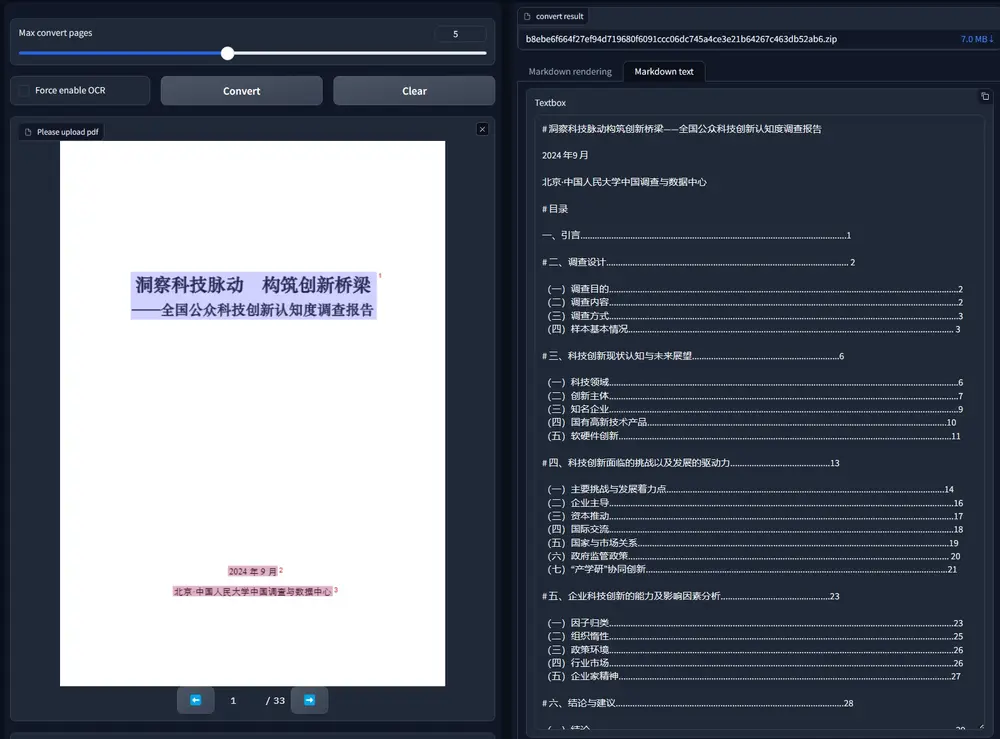Remove uploaded PDF with the X icon
Viewport: 1000px width, 739px height.
482,129
